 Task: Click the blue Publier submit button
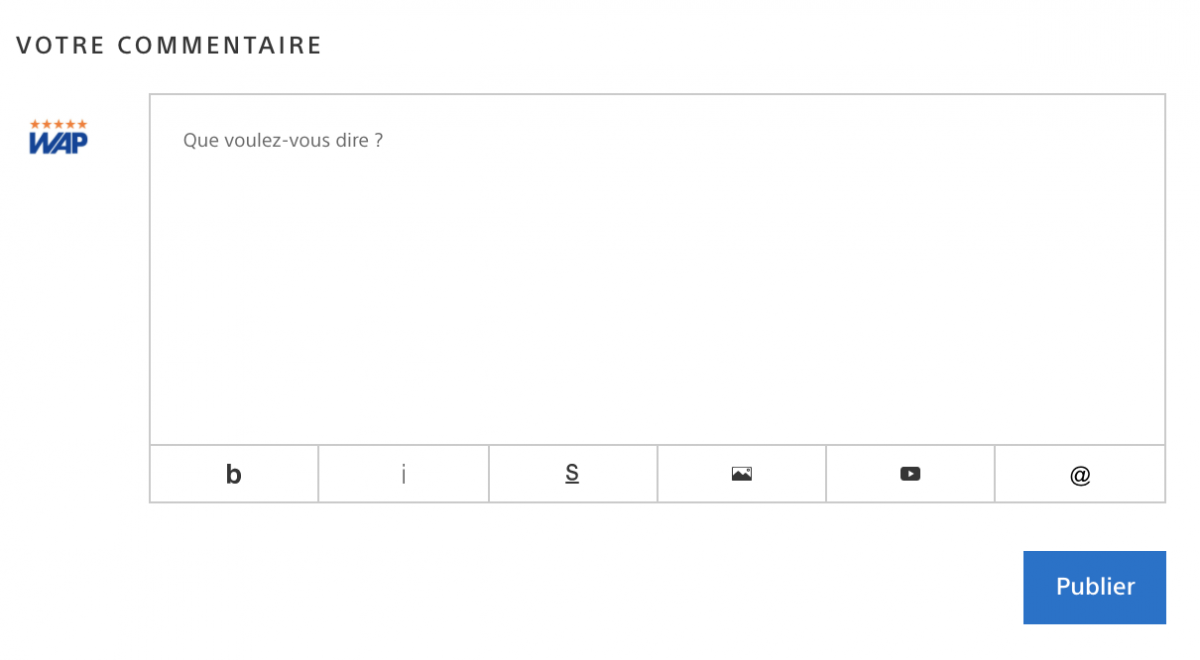pos(1094,587)
